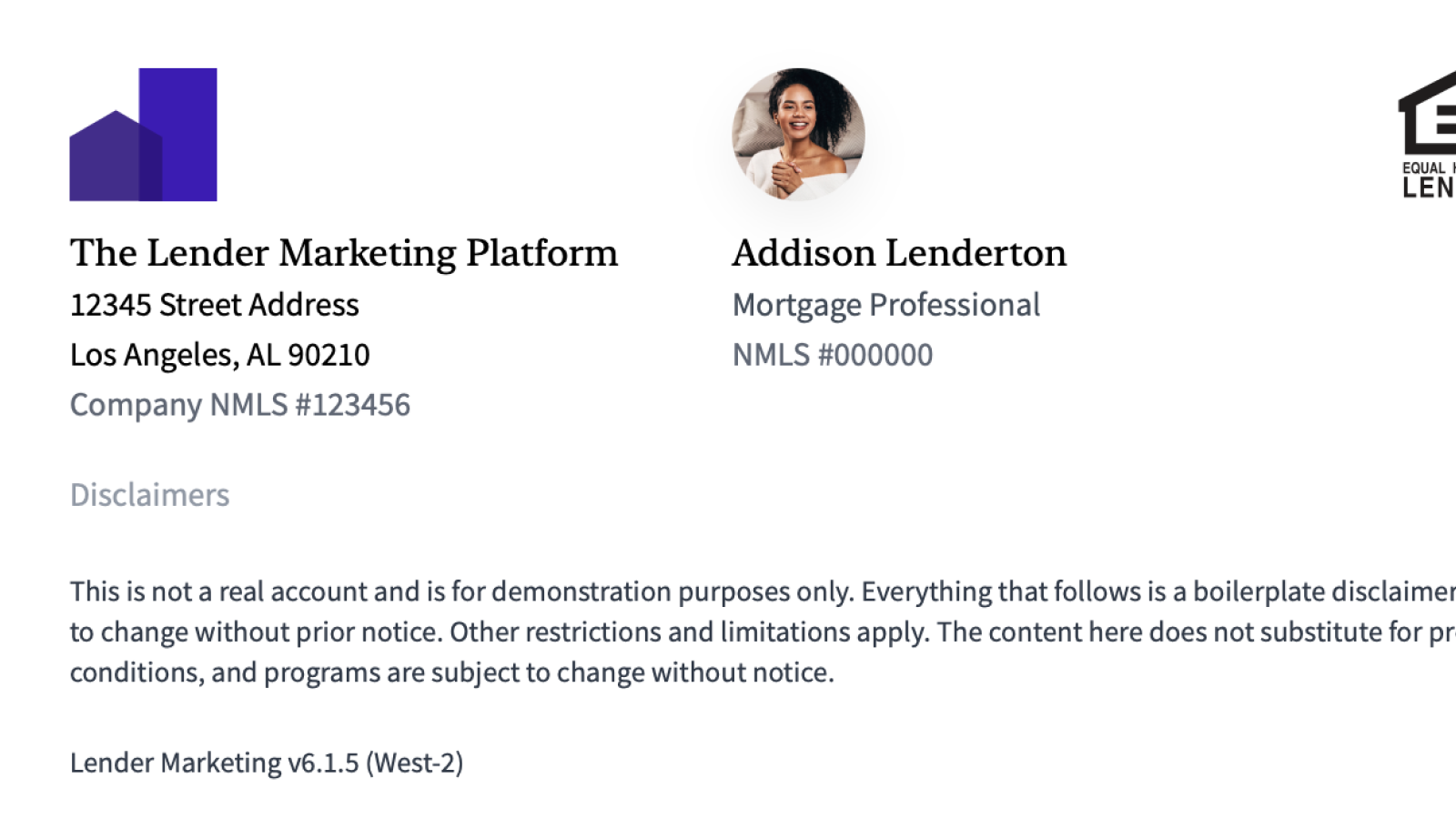
Task: Click the NMLS #000000 license number
Action: click(833, 355)
